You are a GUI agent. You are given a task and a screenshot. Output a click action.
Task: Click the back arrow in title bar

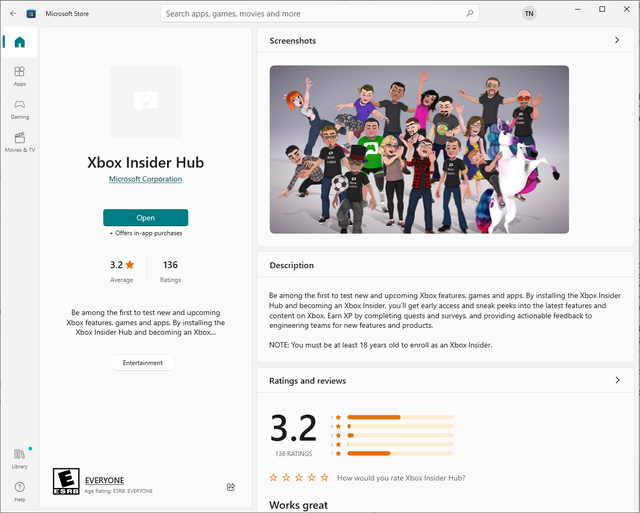[13, 14]
